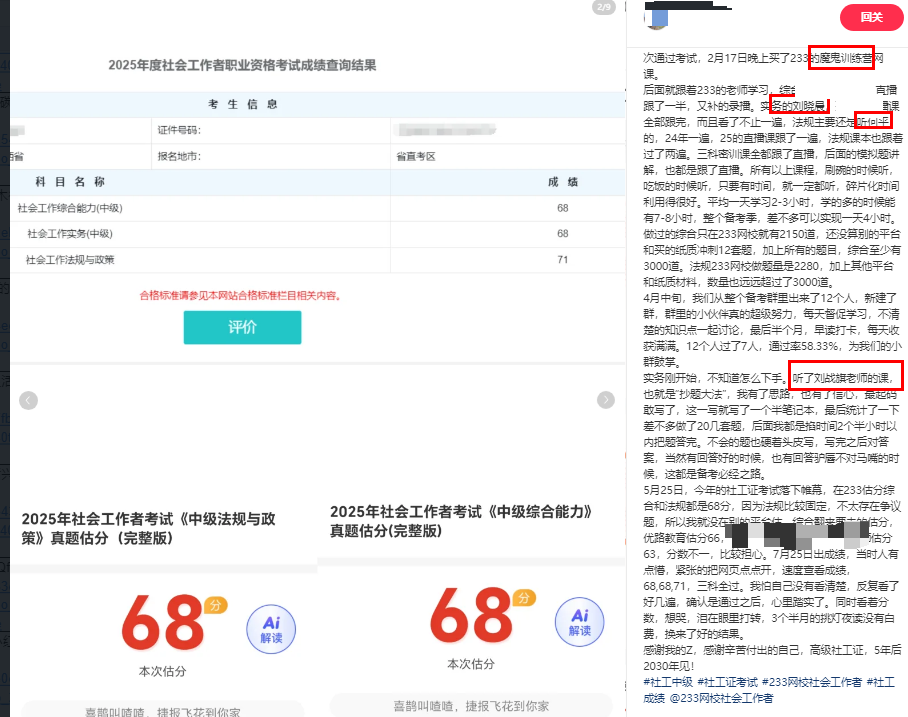The width and height of the screenshot is (908, 717).
Task: Open the @233网校社会工作者 mention
Action: click(723, 698)
